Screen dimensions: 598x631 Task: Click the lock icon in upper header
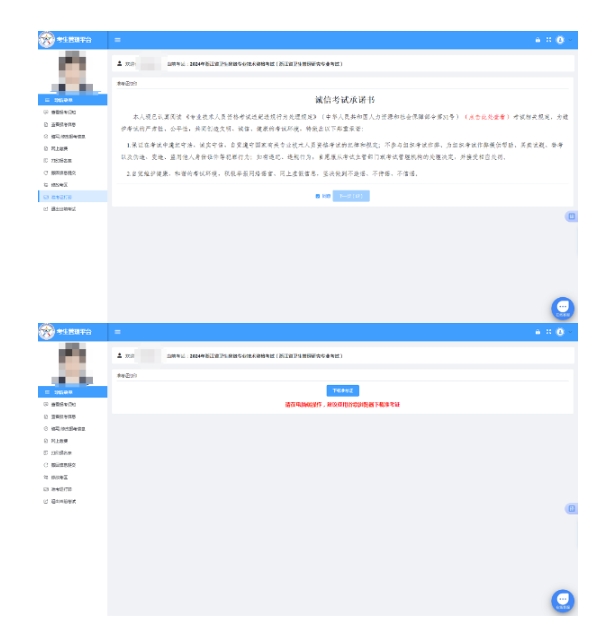537,40
